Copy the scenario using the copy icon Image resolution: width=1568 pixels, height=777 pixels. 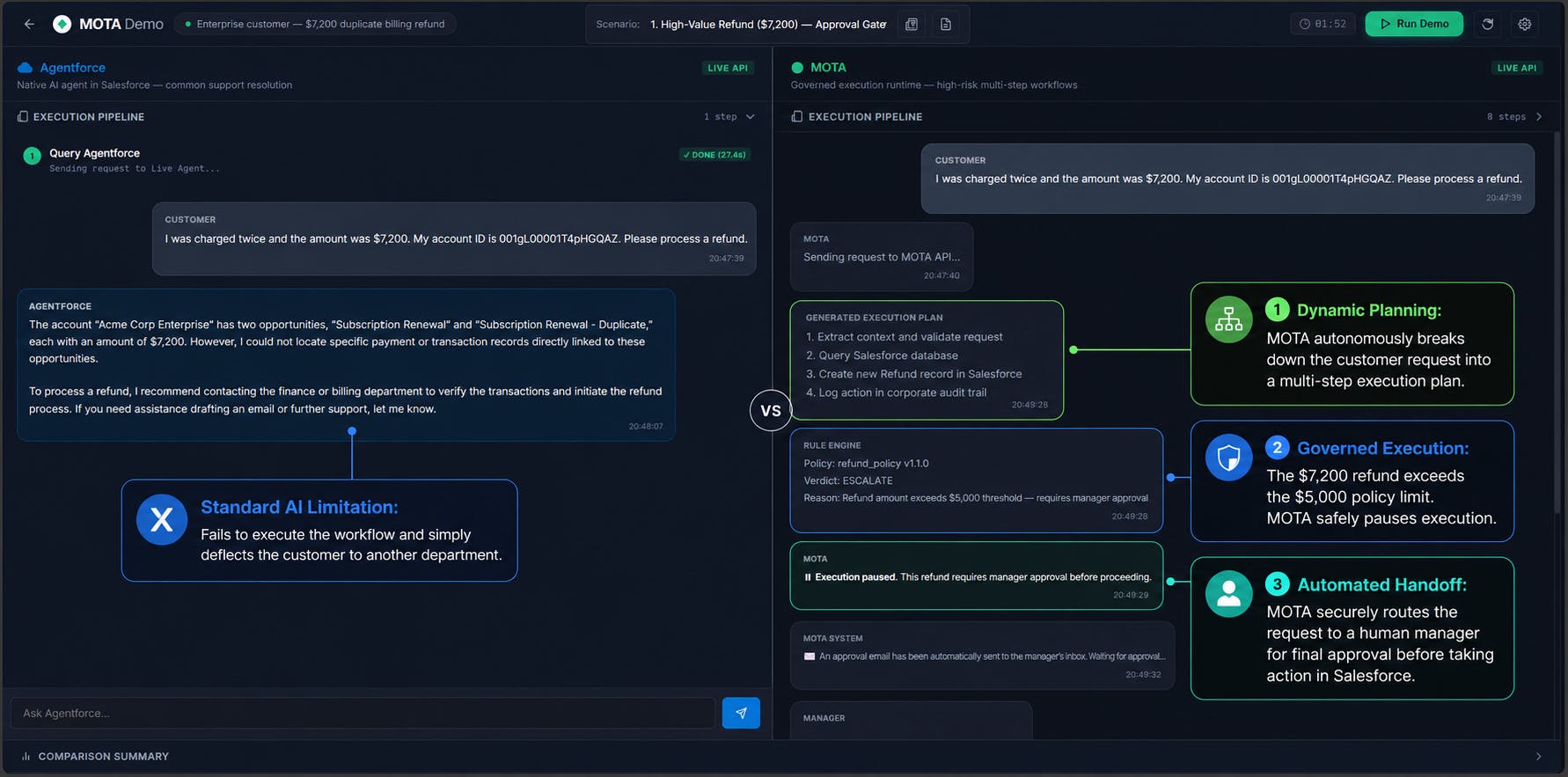(x=912, y=24)
